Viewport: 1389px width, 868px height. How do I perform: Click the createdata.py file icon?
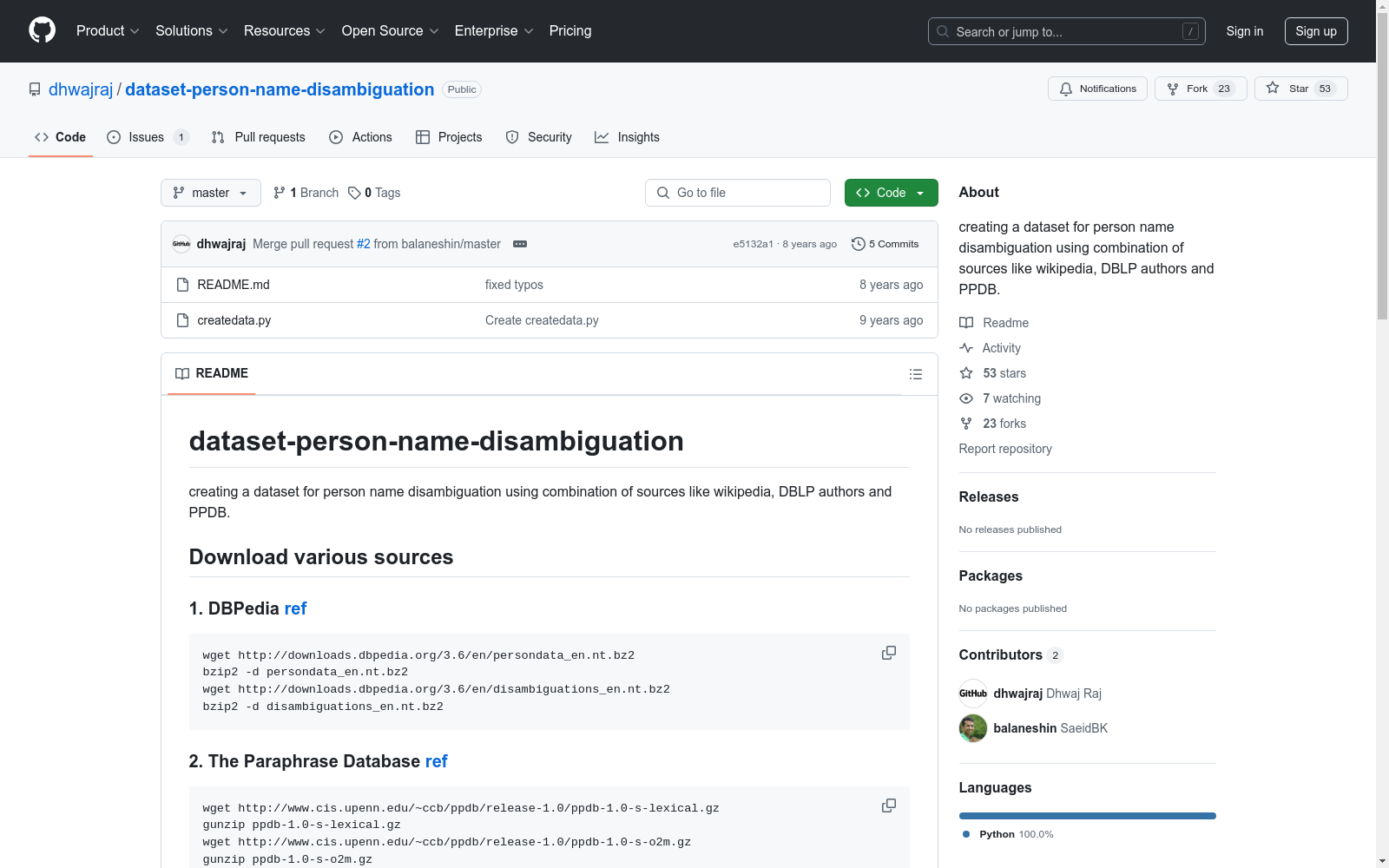pyautogui.click(x=182, y=320)
